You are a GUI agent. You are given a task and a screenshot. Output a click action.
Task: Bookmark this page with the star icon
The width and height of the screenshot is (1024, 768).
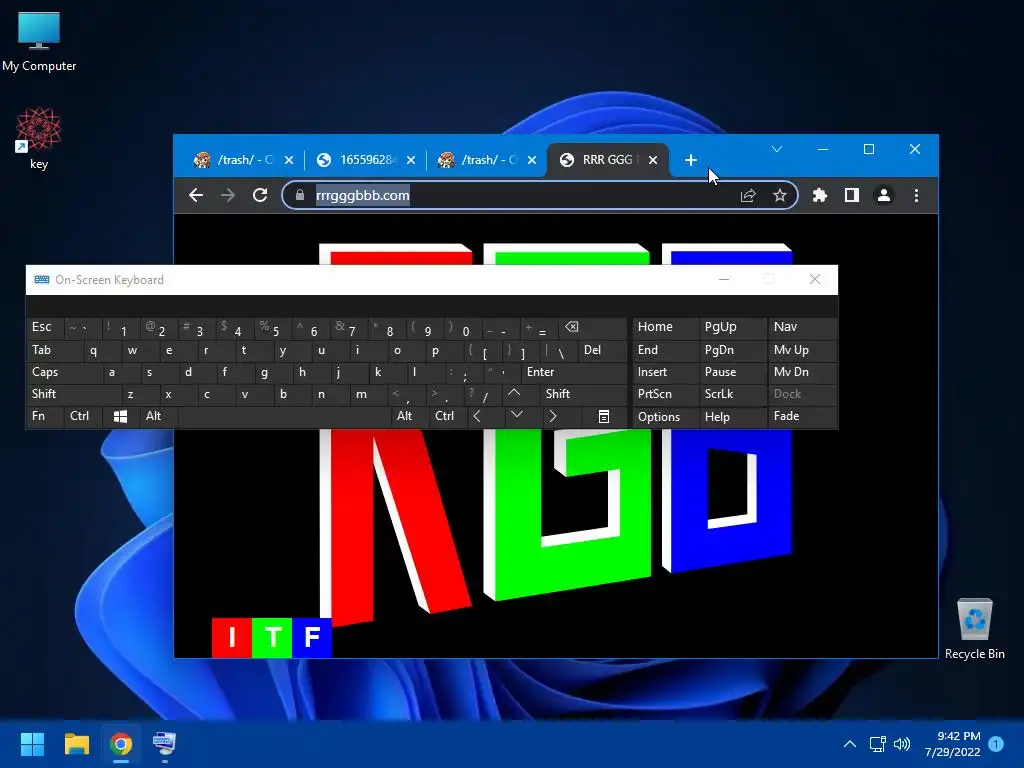tap(780, 195)
